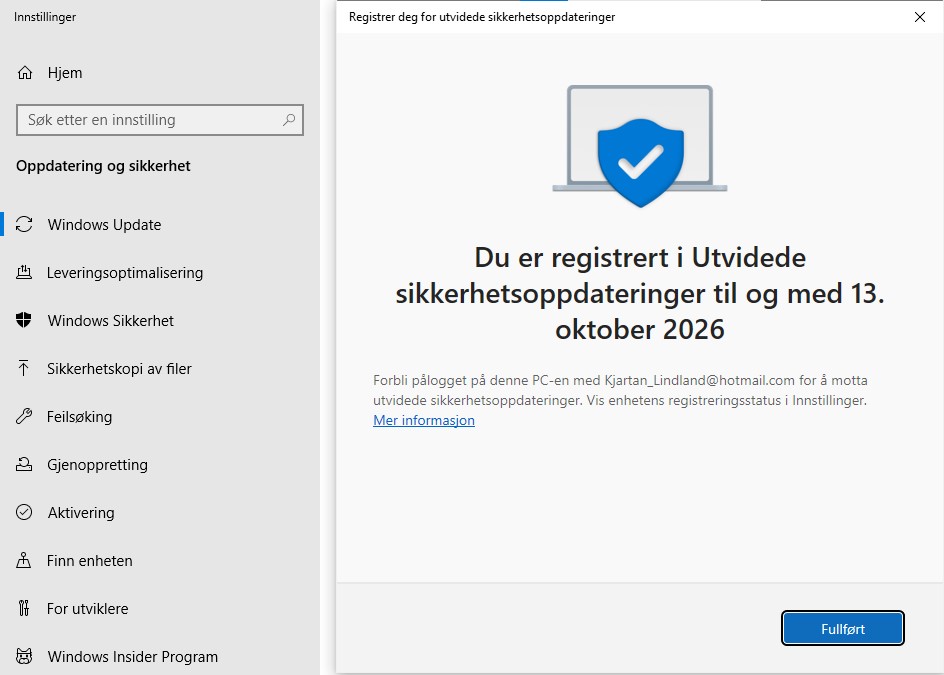The height and width of the screenshot is (675, 944).
Task: Click the dialog title Registrer deg text
Action: tap(482, 17)
